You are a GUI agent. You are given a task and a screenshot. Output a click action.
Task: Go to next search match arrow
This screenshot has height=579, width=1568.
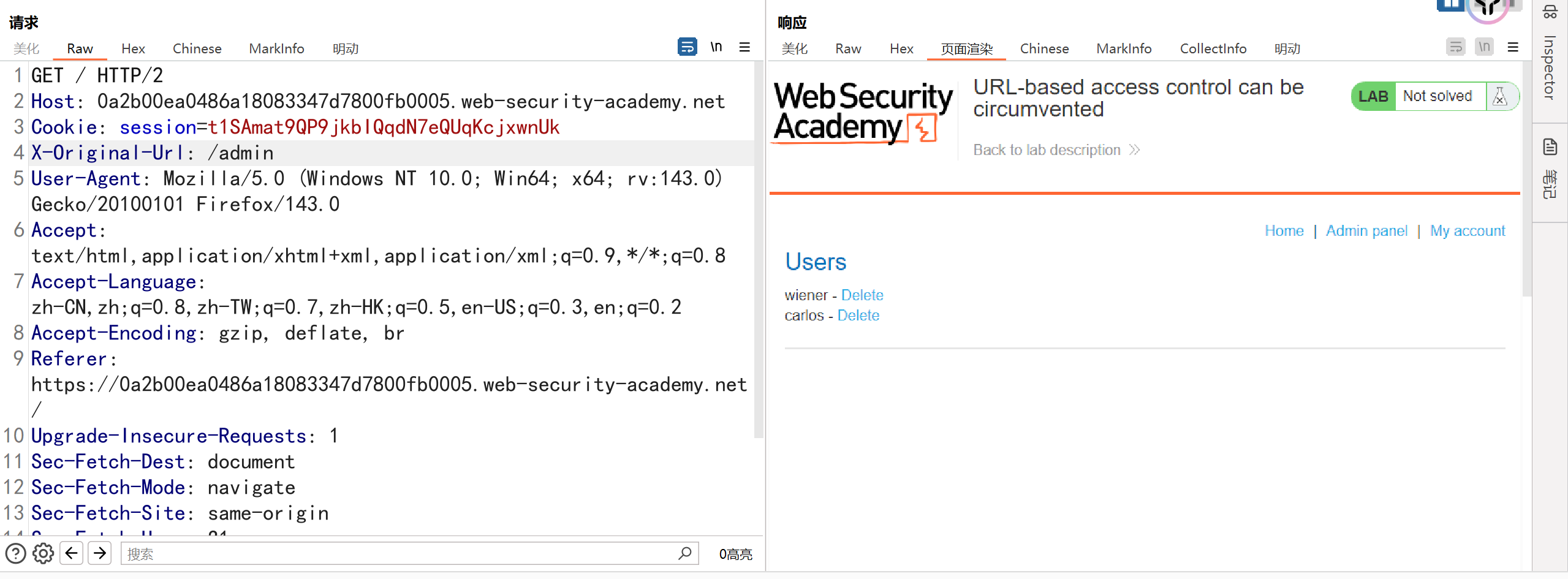coord(99,554)
